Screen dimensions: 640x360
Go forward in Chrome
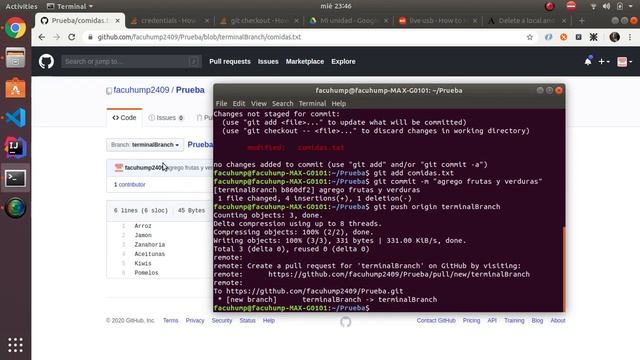56,37
